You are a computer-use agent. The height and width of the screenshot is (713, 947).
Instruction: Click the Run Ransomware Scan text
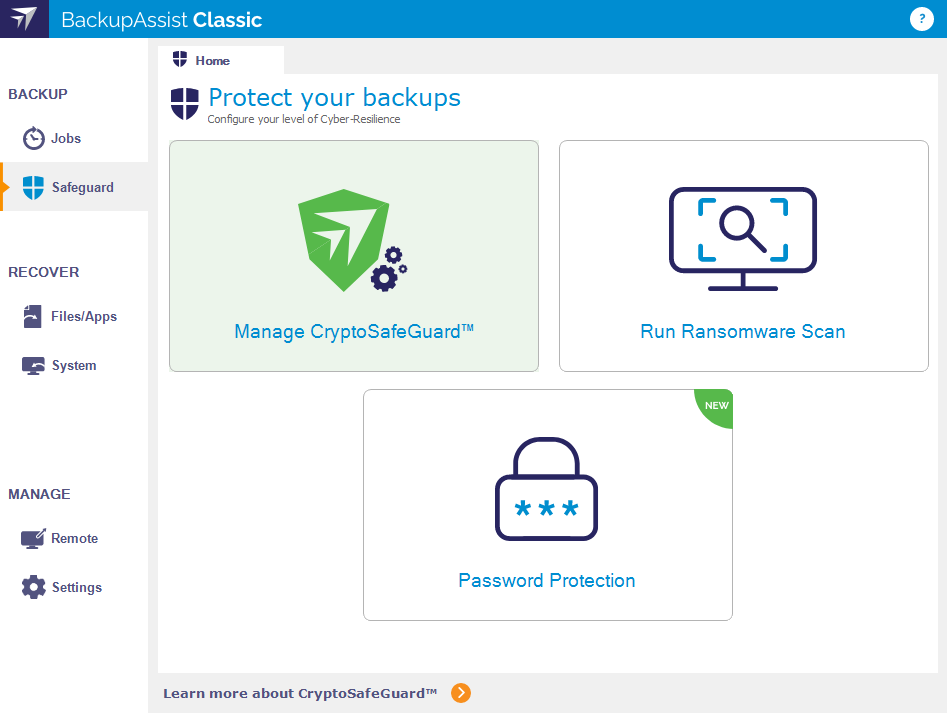(x=743, y=332)
